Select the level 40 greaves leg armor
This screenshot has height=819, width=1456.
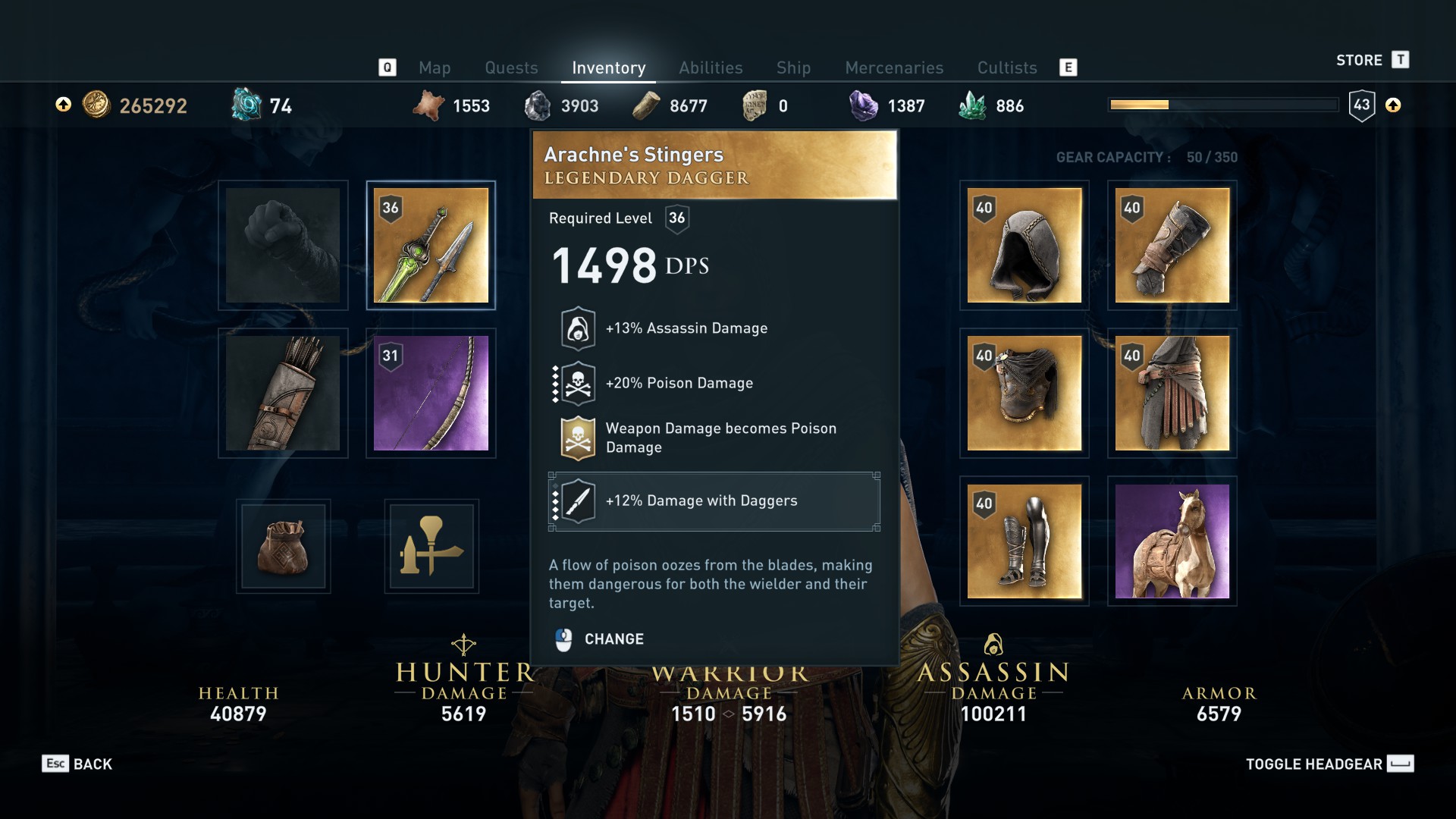(x=1024, y=541)
